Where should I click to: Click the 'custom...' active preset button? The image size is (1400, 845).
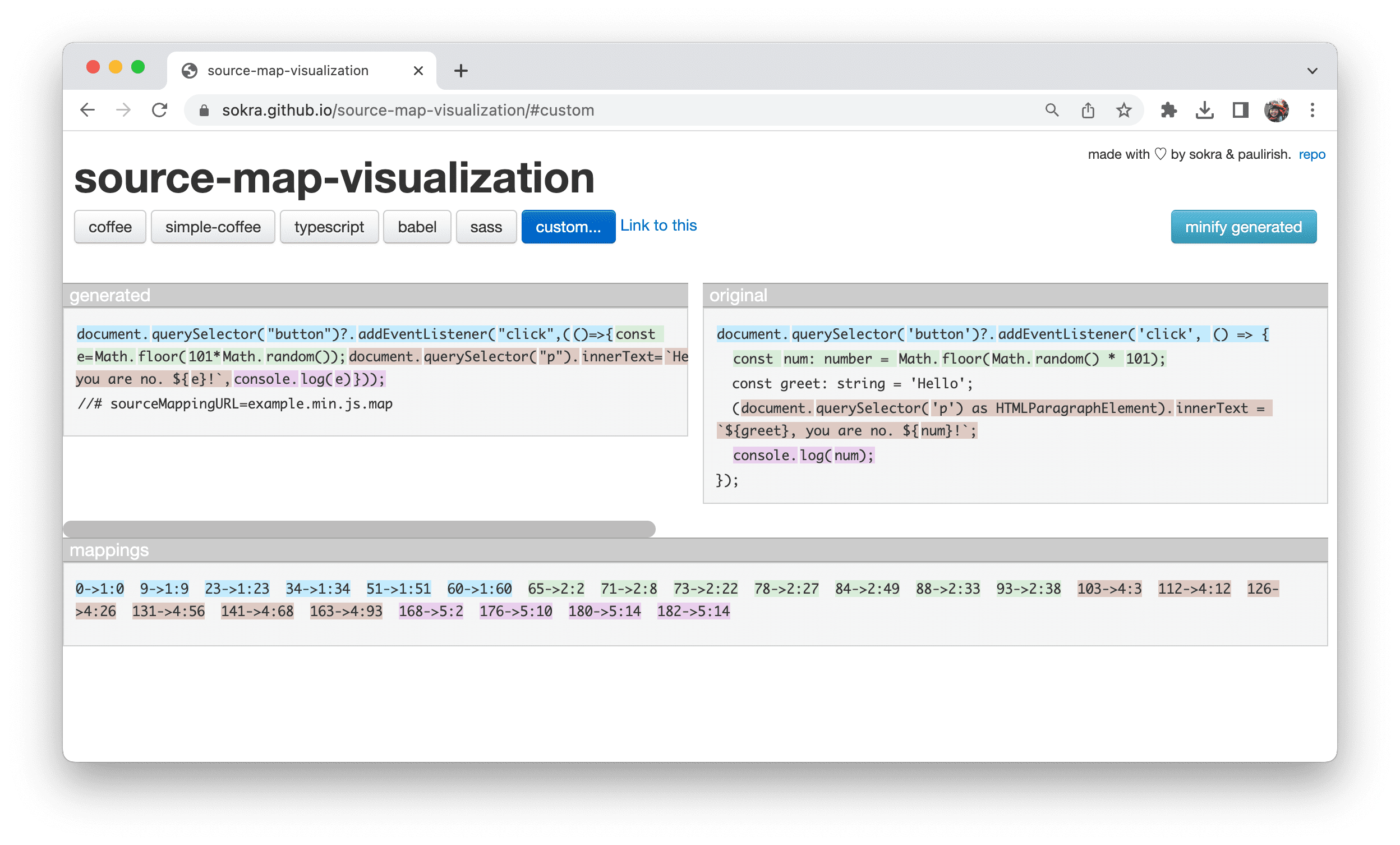(565, 226)
